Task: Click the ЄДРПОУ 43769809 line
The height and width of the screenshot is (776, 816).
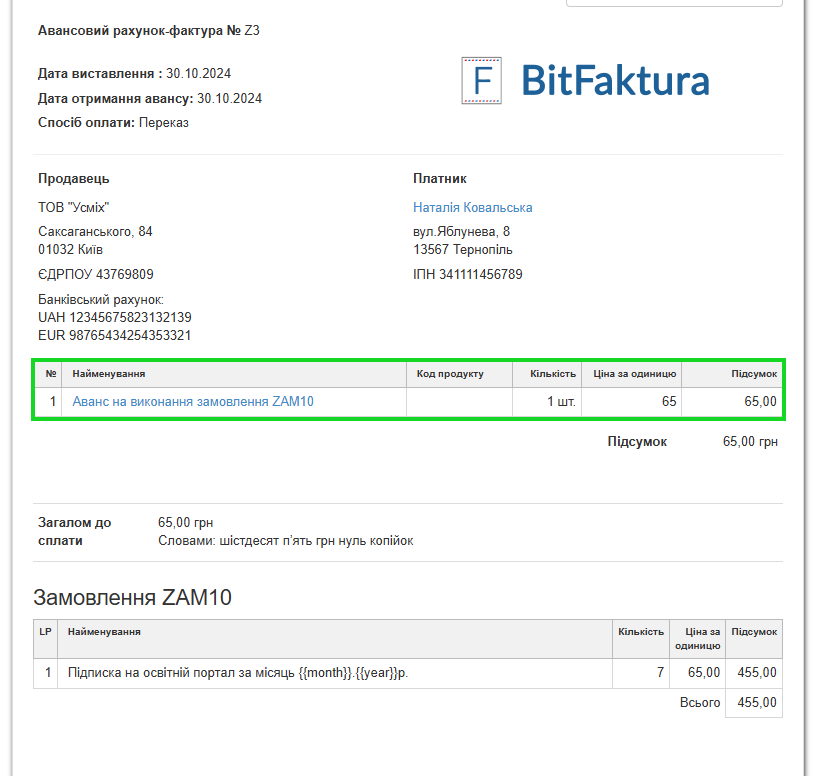Action: point(96,274)
